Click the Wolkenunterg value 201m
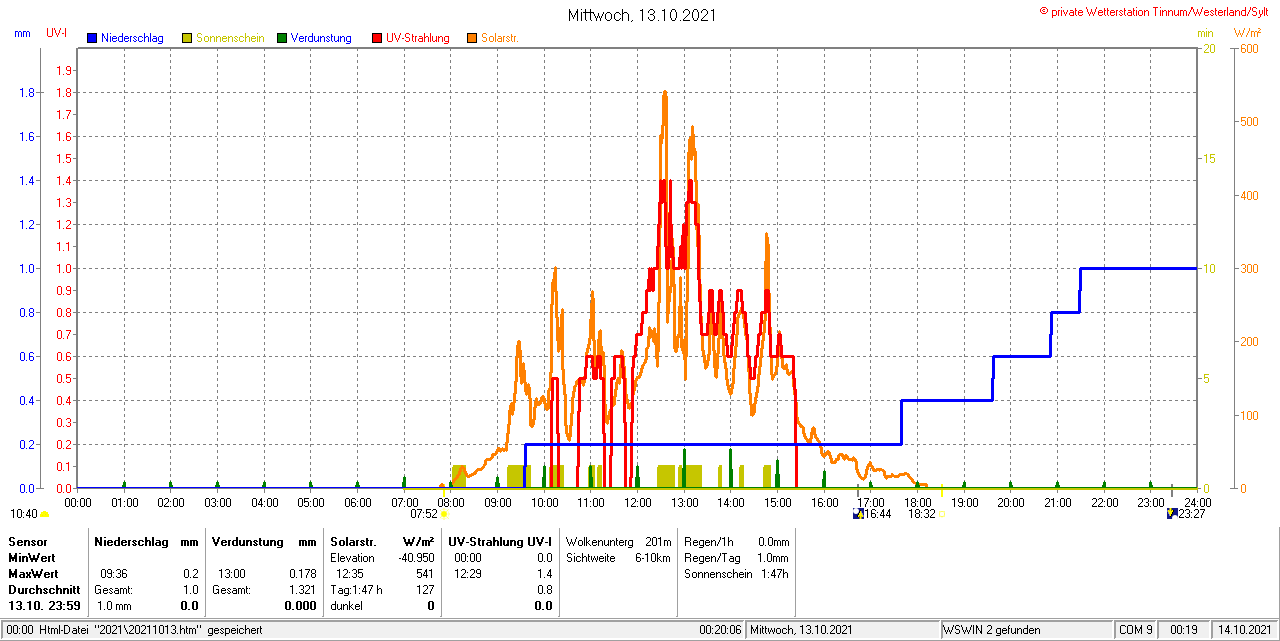 (x=659, y=542)
